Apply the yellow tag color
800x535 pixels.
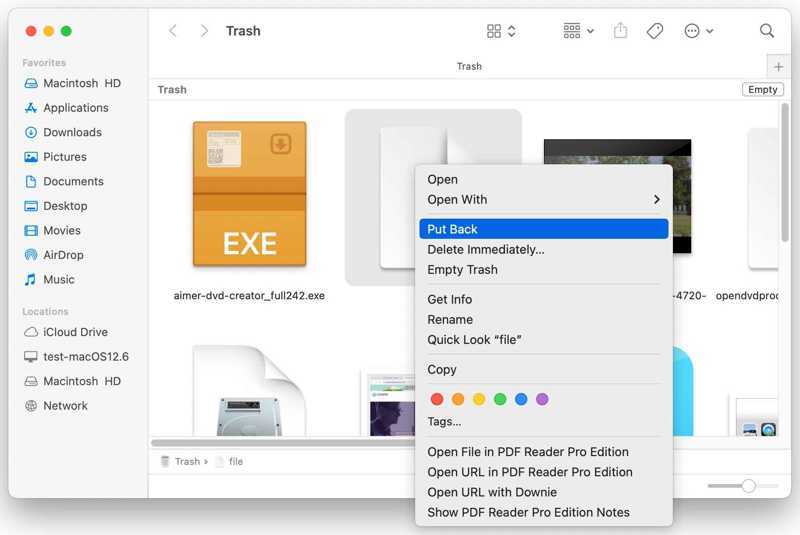coord(479,399)
